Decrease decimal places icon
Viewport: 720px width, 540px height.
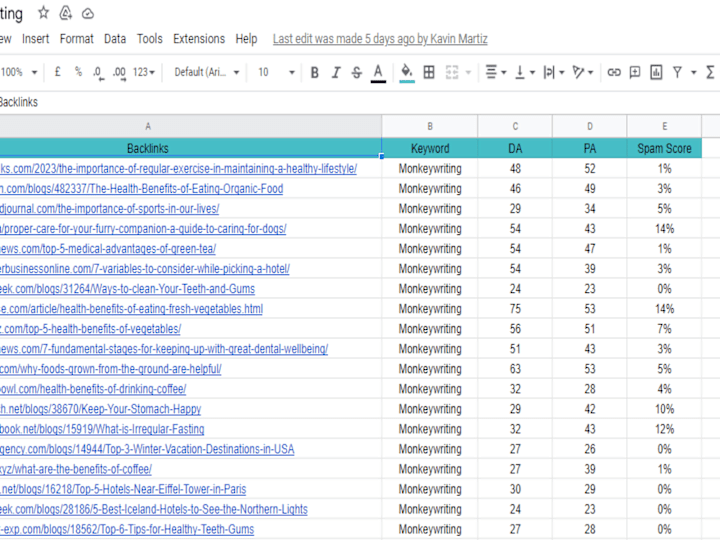[98, 73]
